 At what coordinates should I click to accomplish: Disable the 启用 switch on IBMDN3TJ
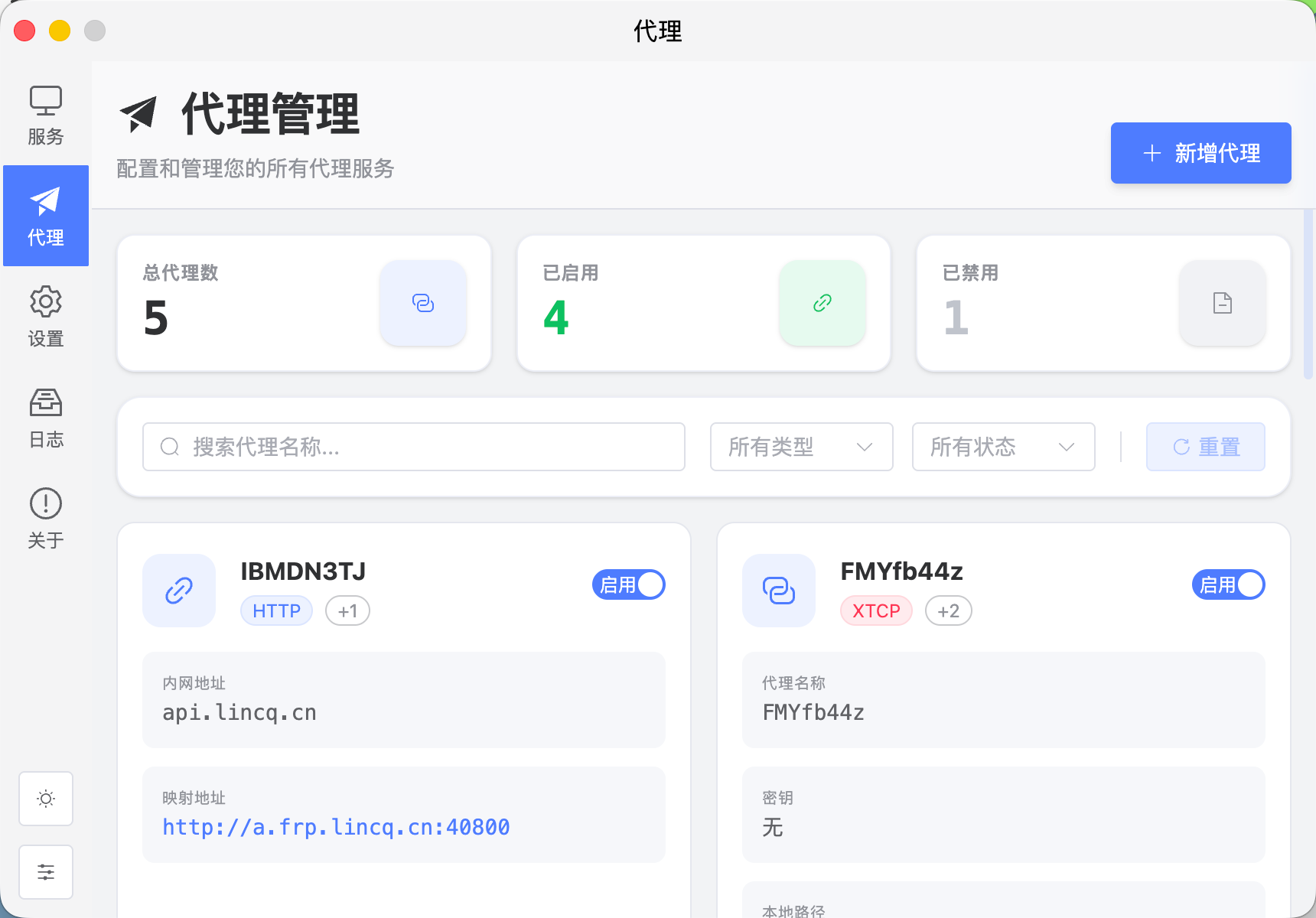(628, 584)
